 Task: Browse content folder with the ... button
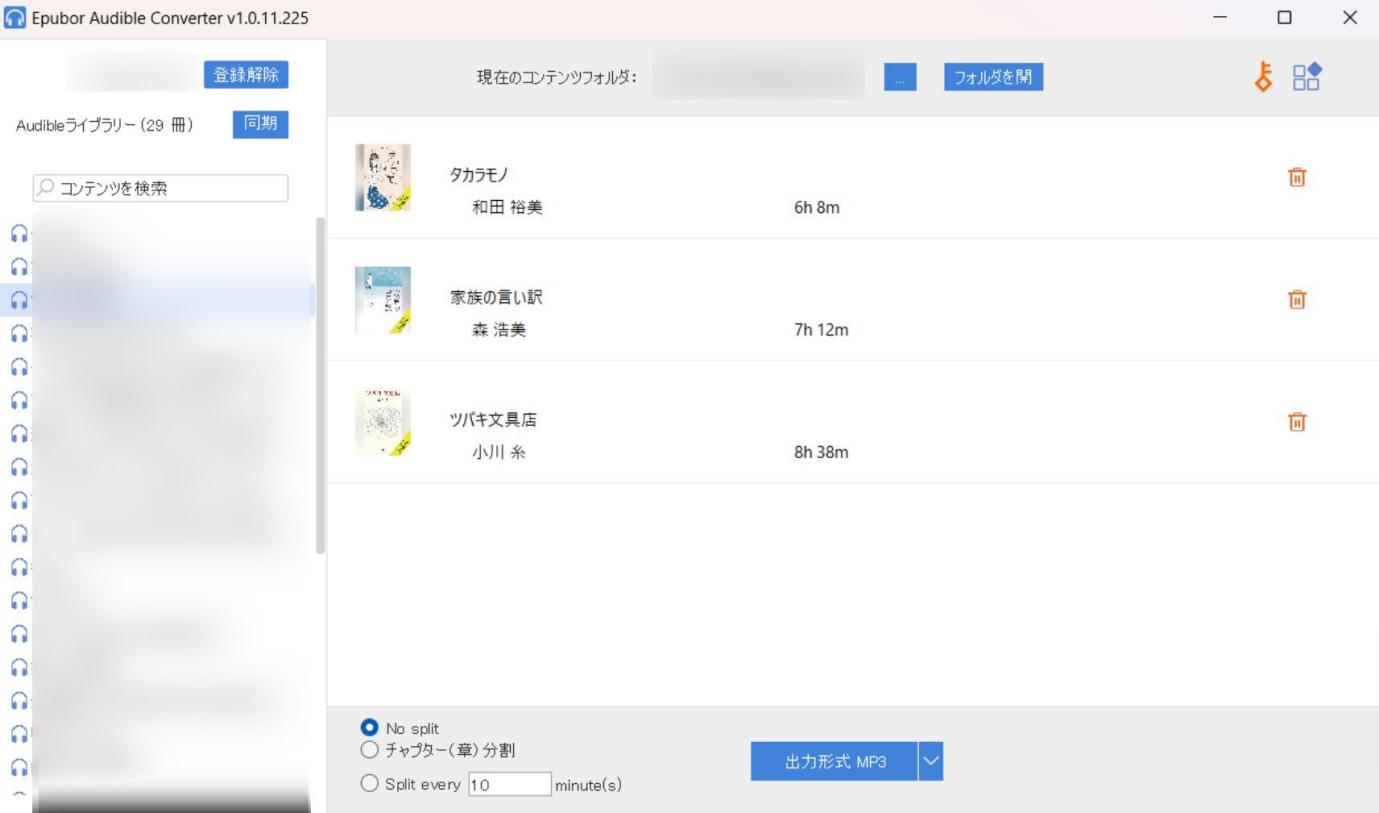(x=900, y=77)
